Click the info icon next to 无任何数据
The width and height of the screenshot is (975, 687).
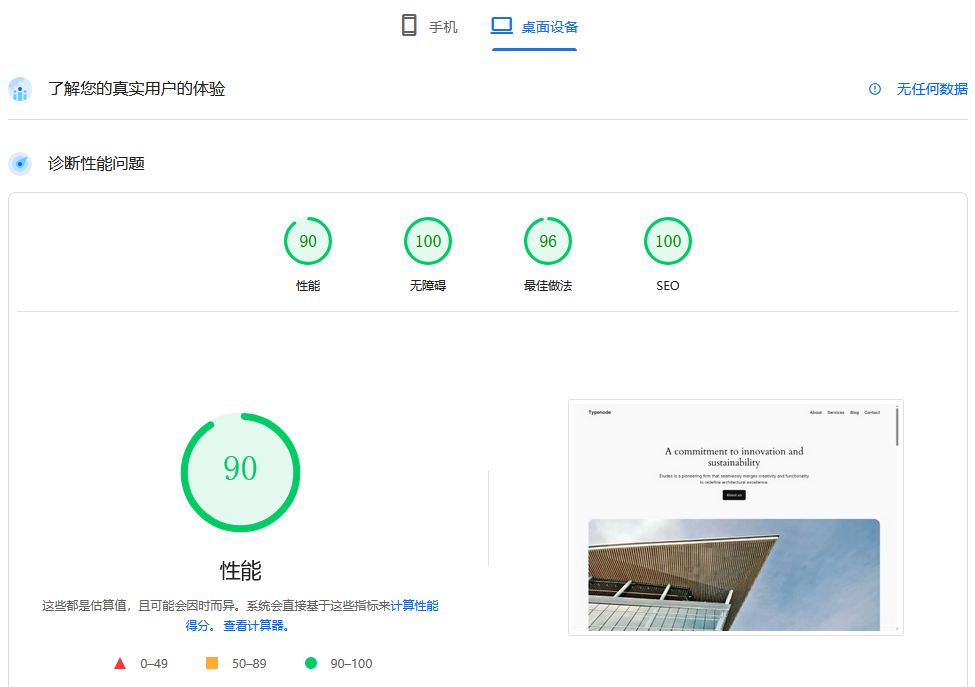tap(875, 89)
